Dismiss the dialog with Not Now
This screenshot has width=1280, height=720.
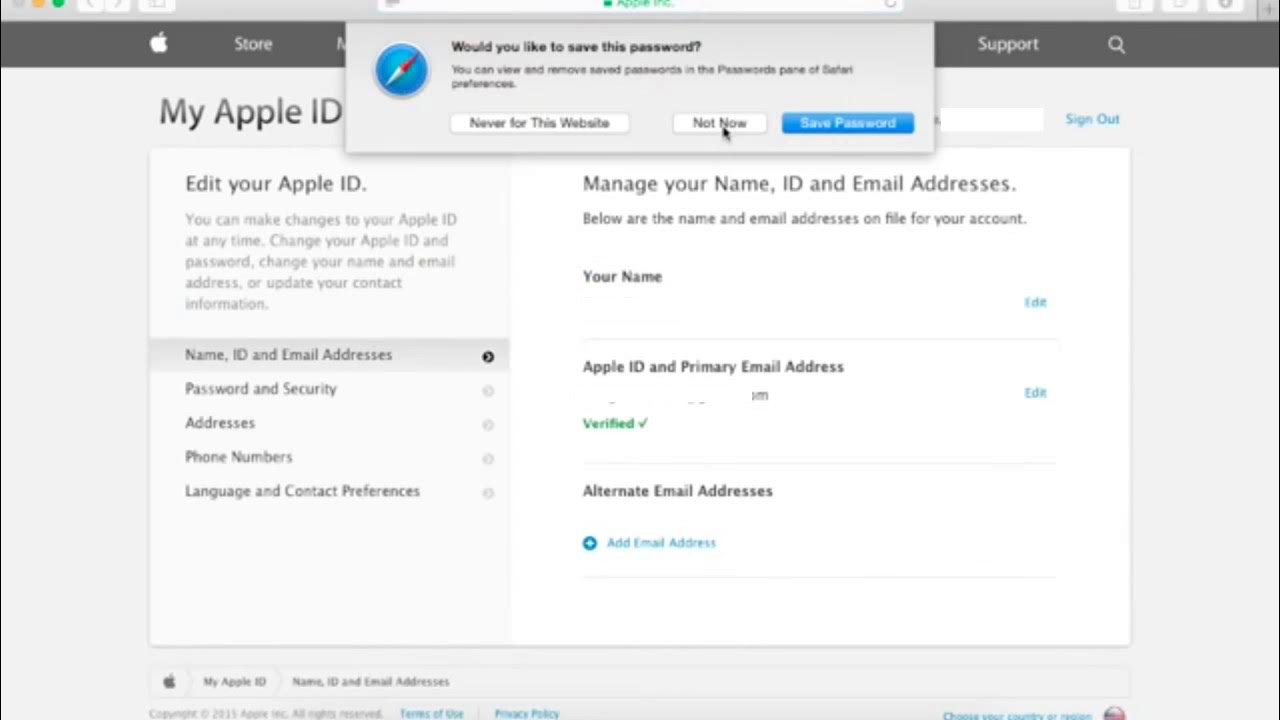click(x=719, y=123)
